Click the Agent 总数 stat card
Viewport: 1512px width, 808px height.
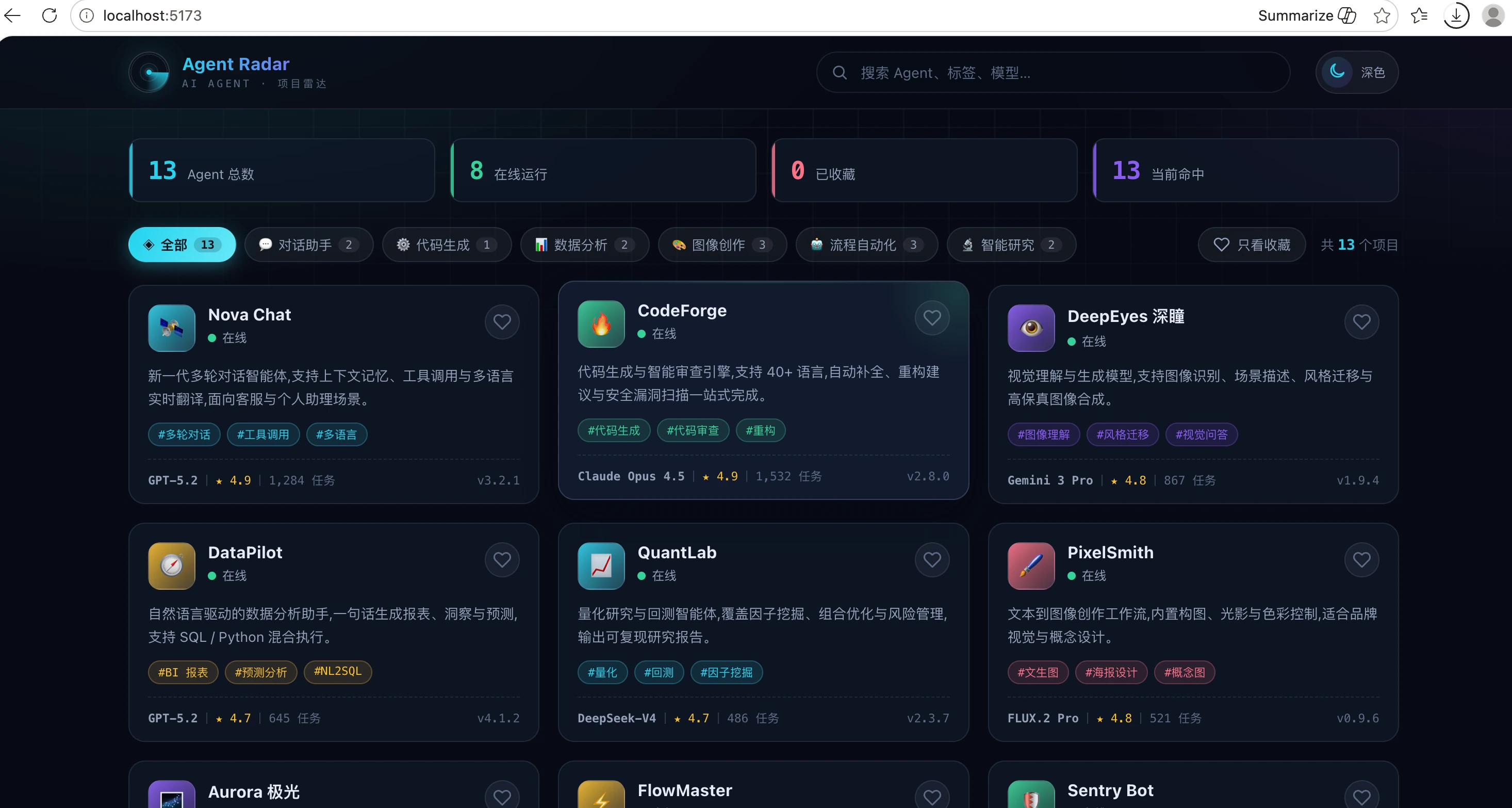[282, 170]
